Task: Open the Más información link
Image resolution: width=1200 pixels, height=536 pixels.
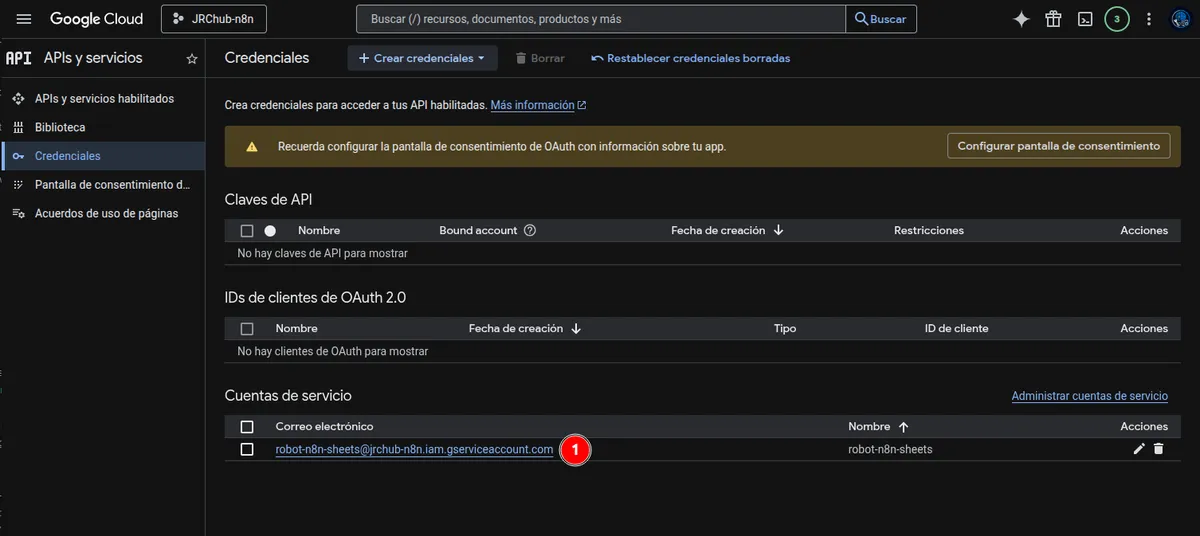Action: coord(538,105)
